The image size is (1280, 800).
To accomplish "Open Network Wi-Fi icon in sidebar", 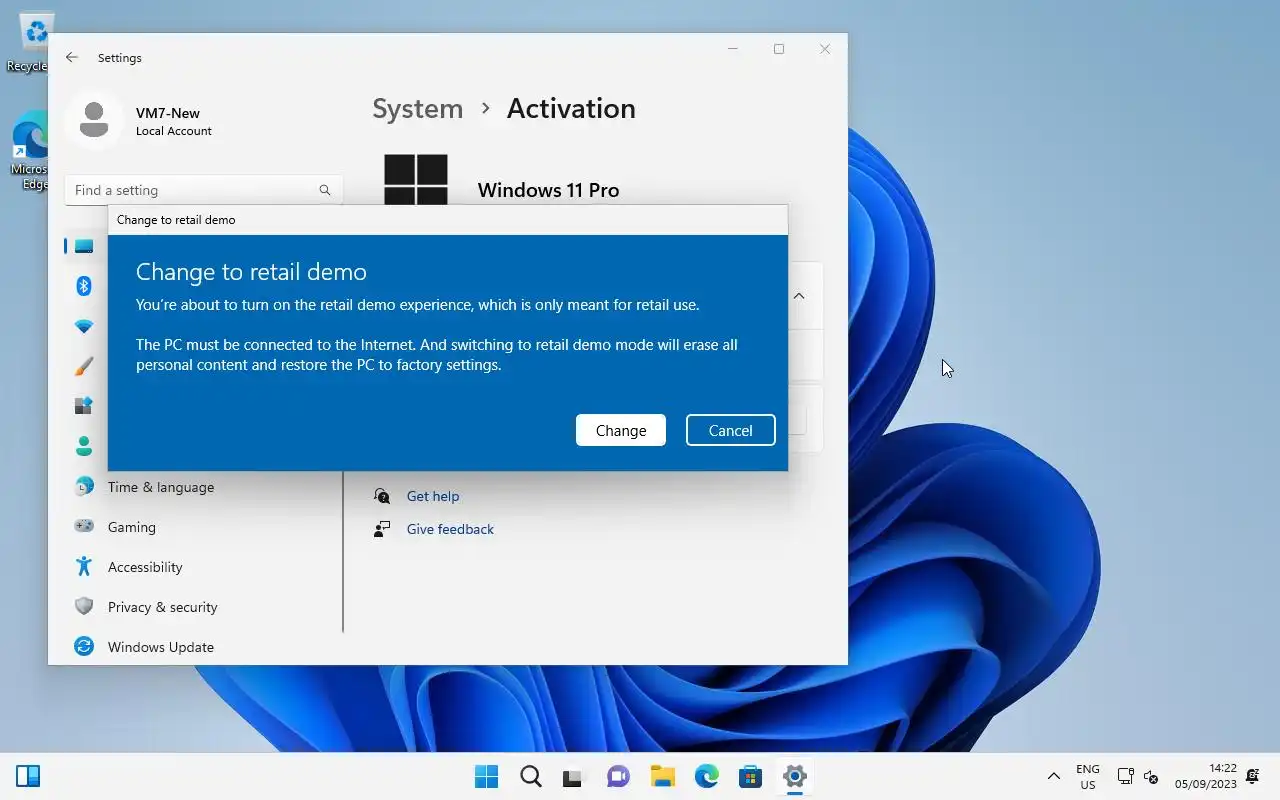I will (84, 327).
